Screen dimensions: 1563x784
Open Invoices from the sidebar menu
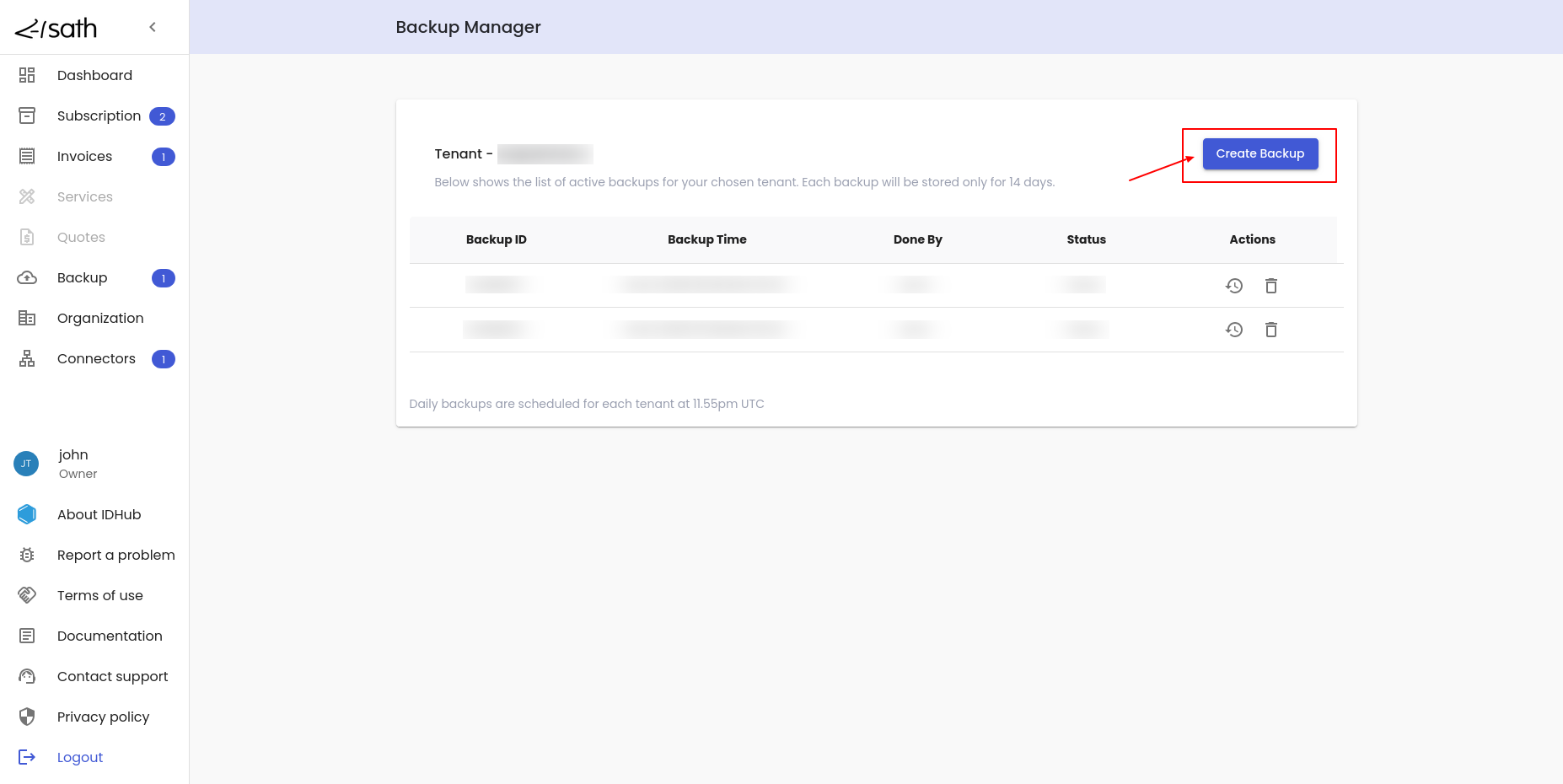(x=84, y=156)
